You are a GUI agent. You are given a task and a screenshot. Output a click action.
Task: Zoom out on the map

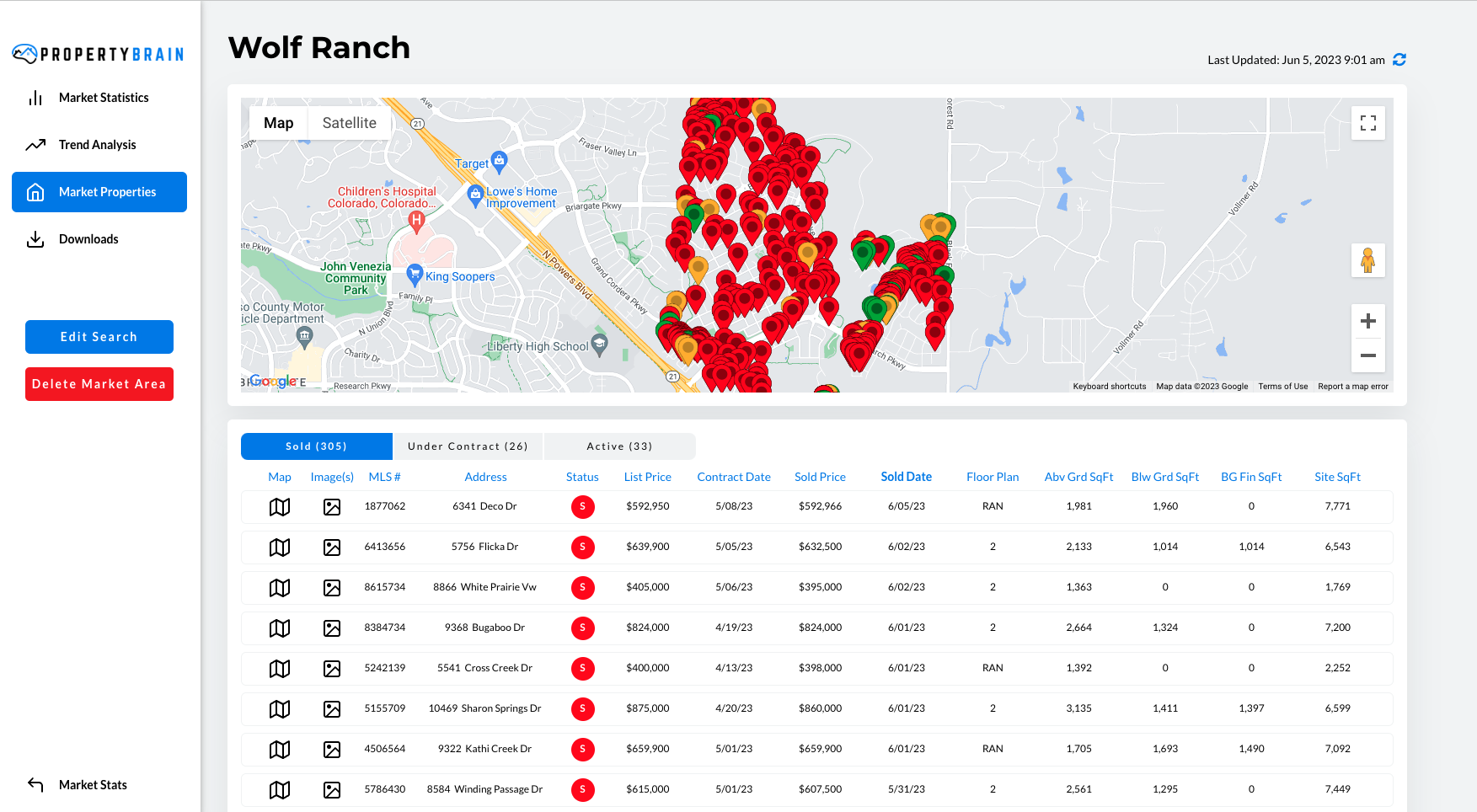(x=1367, y=355)
